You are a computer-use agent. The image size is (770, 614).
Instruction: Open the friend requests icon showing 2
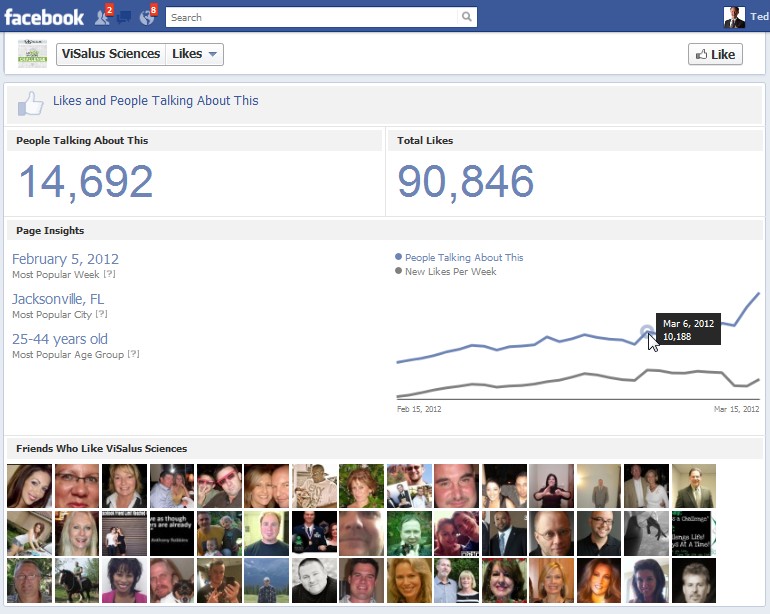point(103,17)
